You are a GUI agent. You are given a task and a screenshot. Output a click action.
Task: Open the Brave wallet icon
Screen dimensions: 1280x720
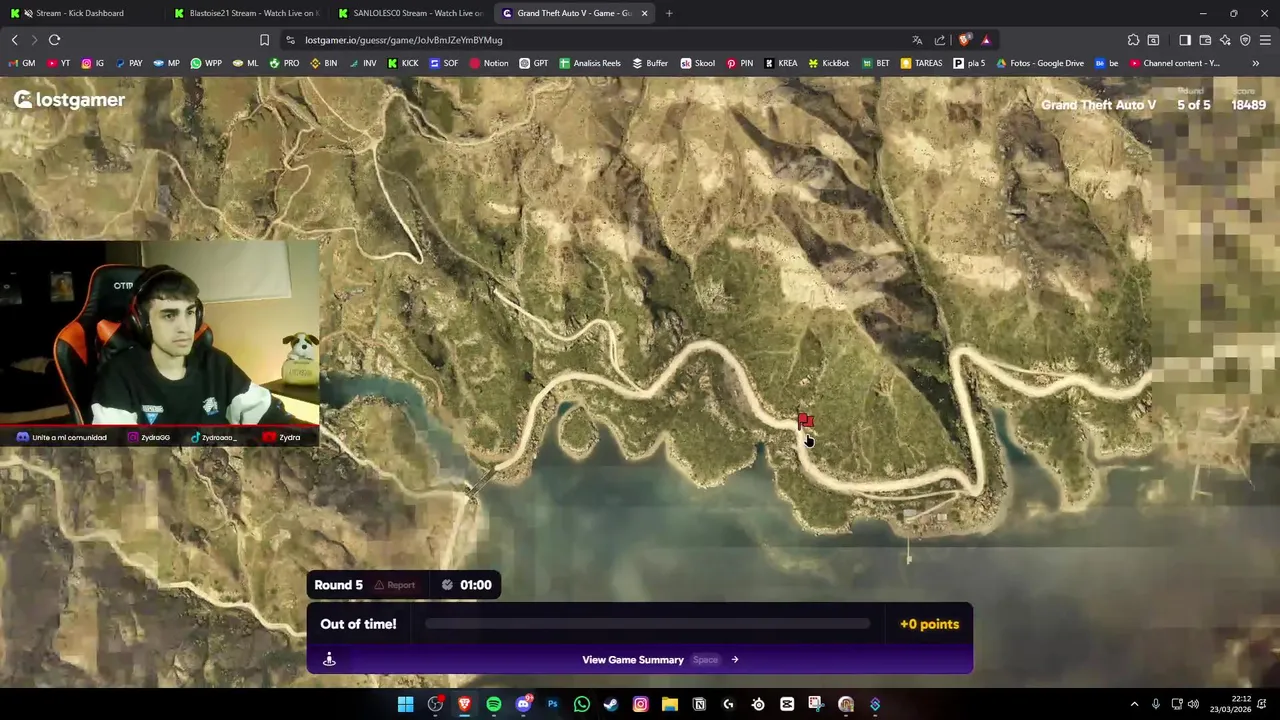click(1205, 40)
